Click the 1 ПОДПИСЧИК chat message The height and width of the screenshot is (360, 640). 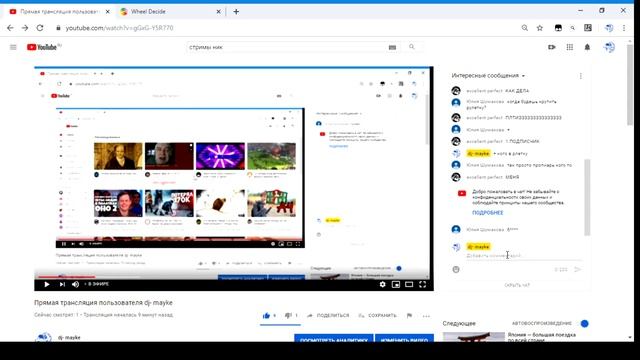tap(502, 141)
